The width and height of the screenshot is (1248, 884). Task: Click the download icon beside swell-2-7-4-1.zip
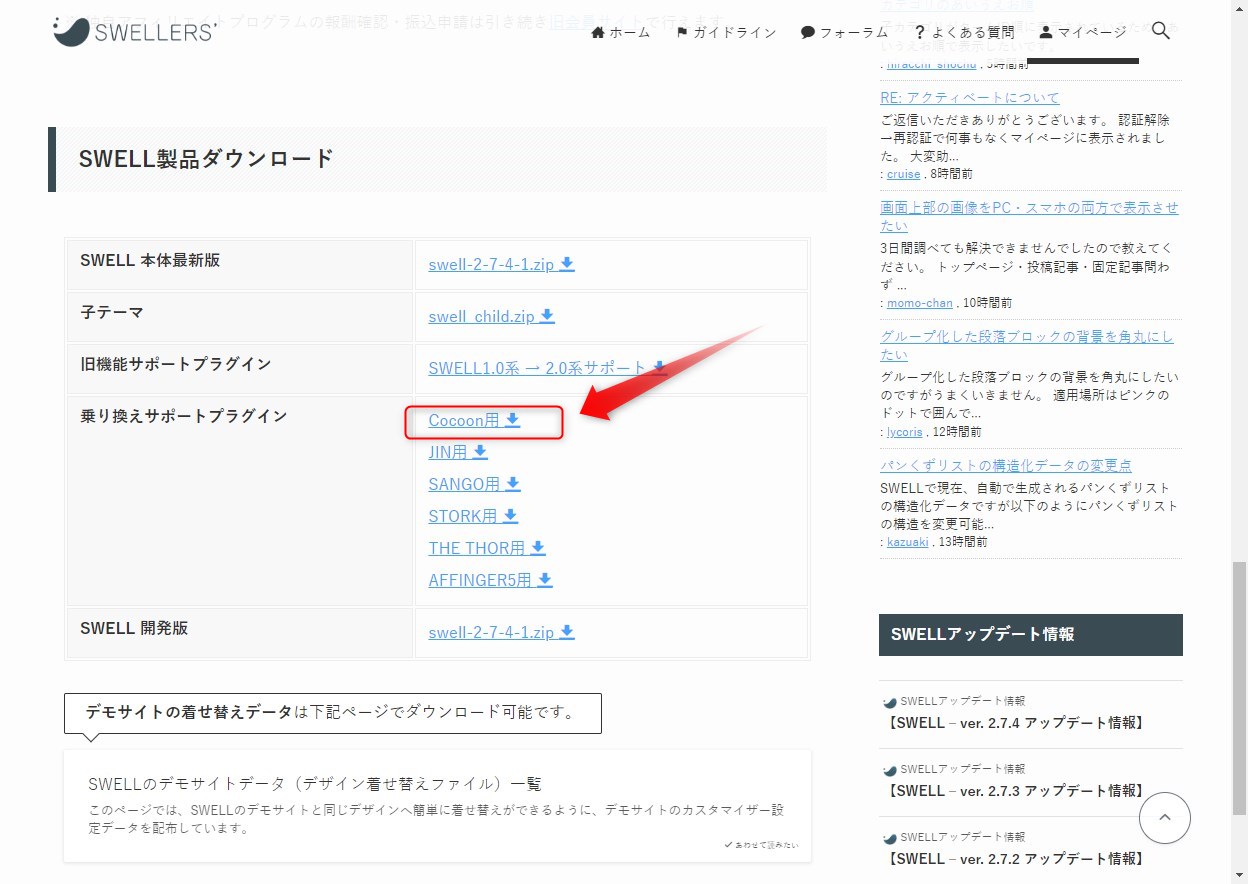567,263
